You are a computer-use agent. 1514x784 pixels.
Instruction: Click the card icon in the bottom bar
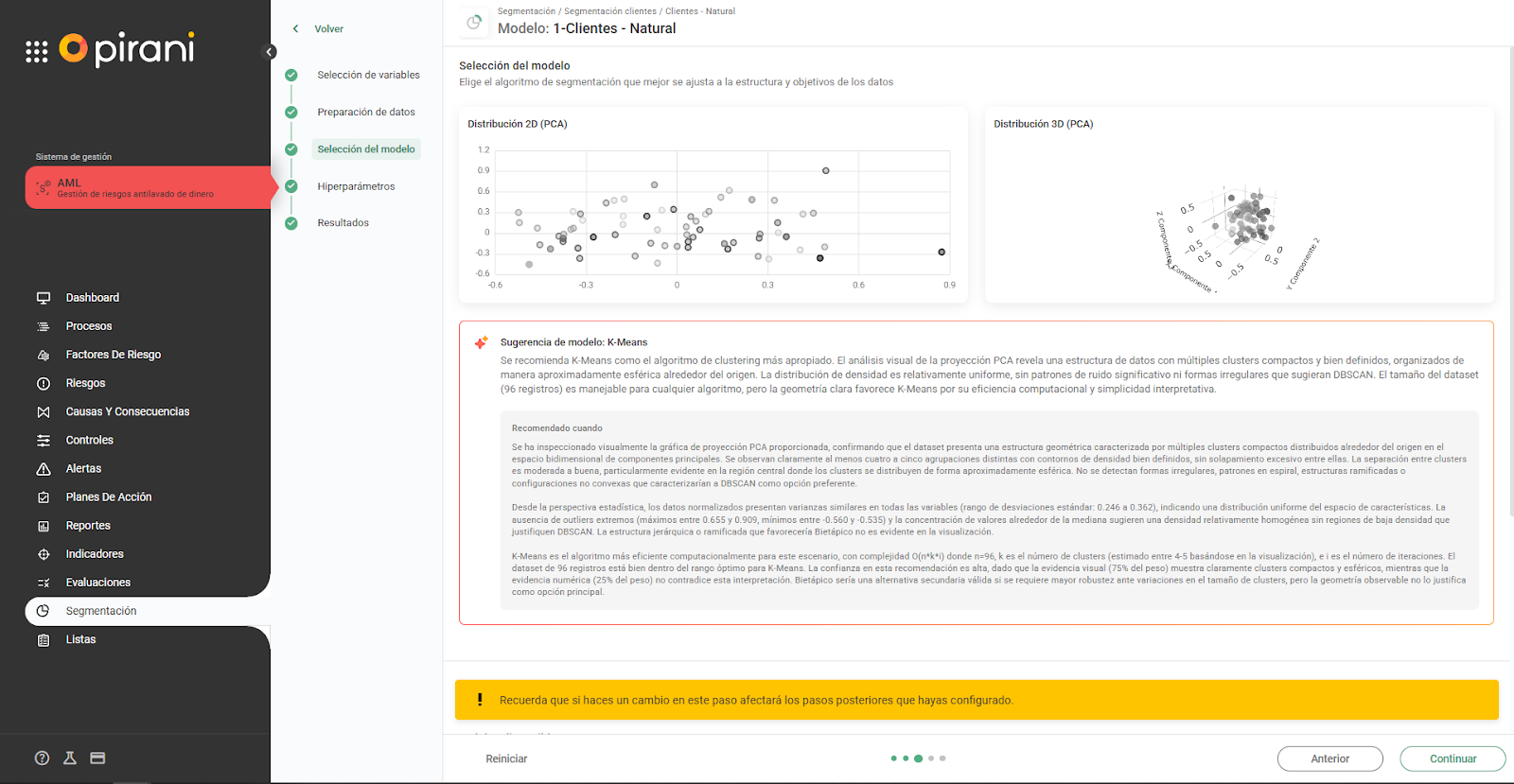97,758
